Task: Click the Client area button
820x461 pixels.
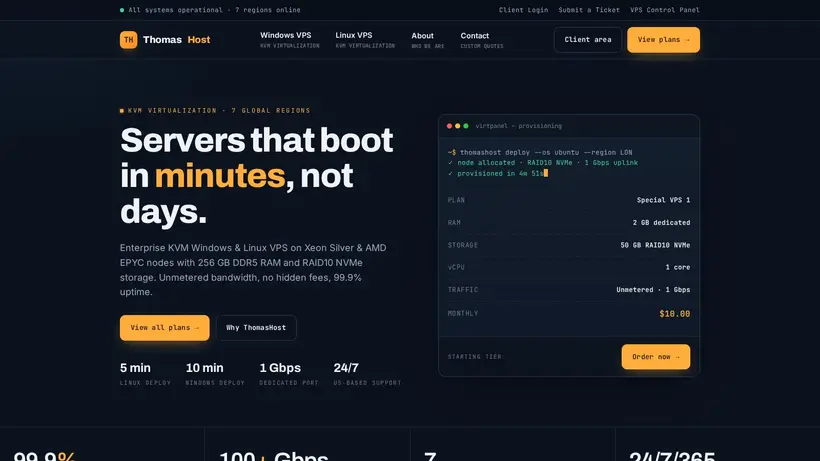Action: [x=588, y=40]
